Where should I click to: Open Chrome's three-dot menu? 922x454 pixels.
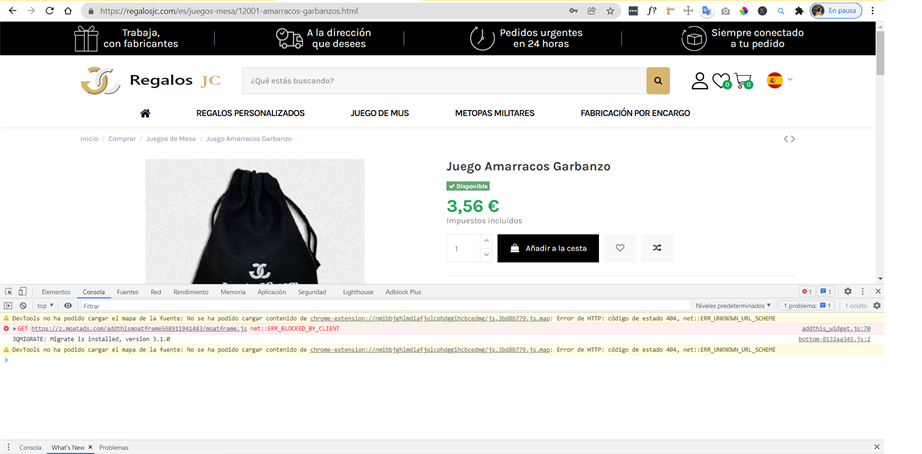click(873, 11)
